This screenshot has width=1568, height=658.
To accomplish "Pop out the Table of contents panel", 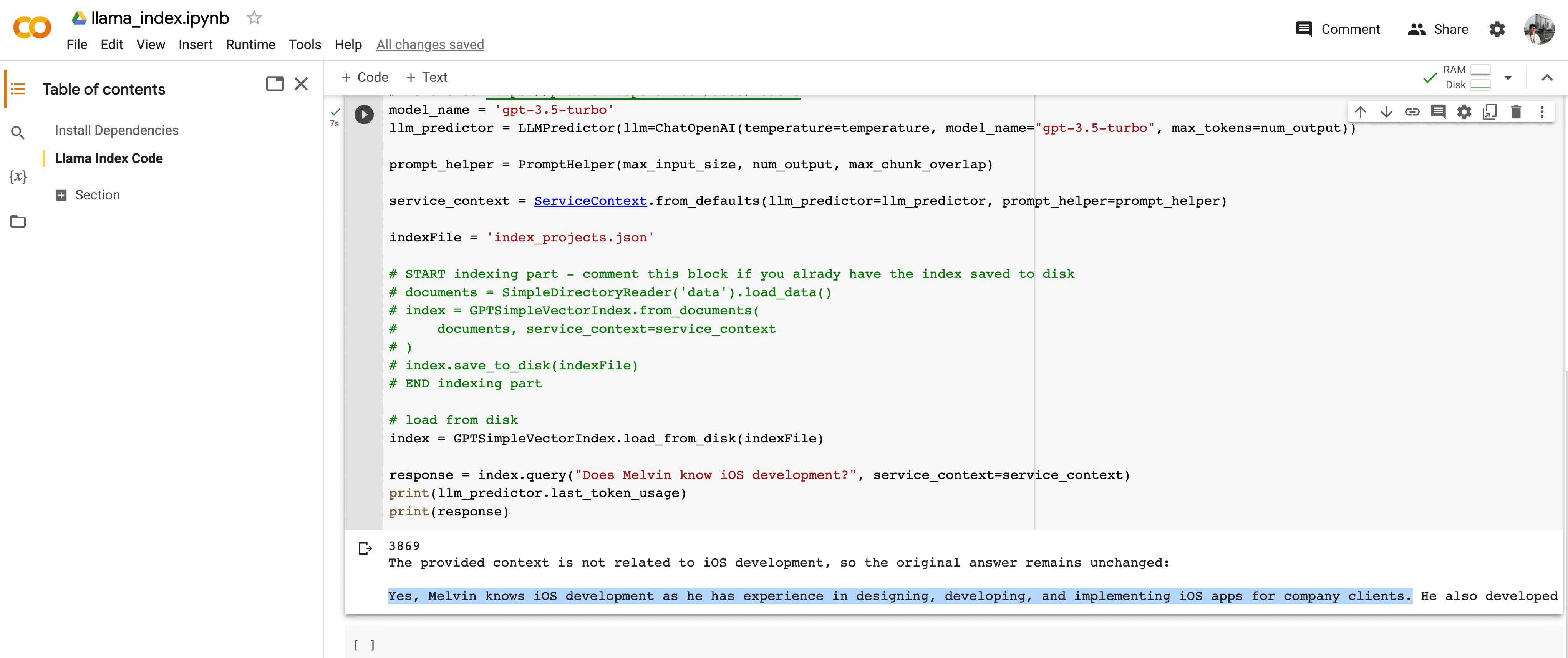I will (275, 83).
